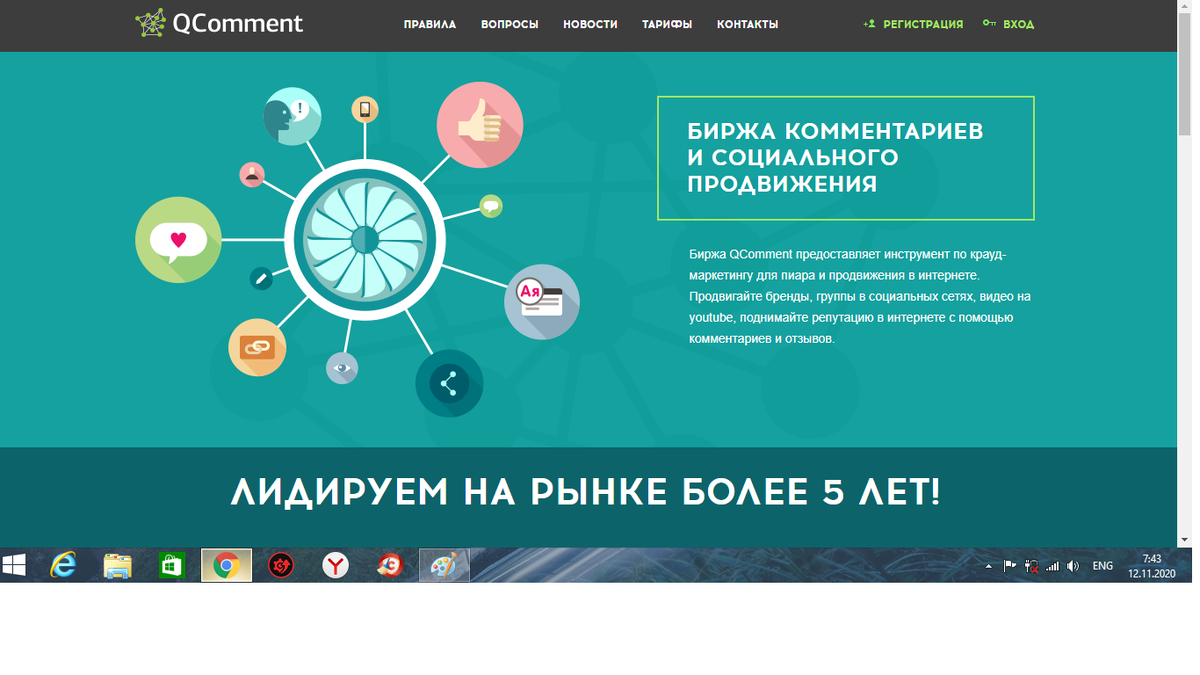
Task: Change ENG input language
Action: pyautogui.click(x=1103, y=566)
